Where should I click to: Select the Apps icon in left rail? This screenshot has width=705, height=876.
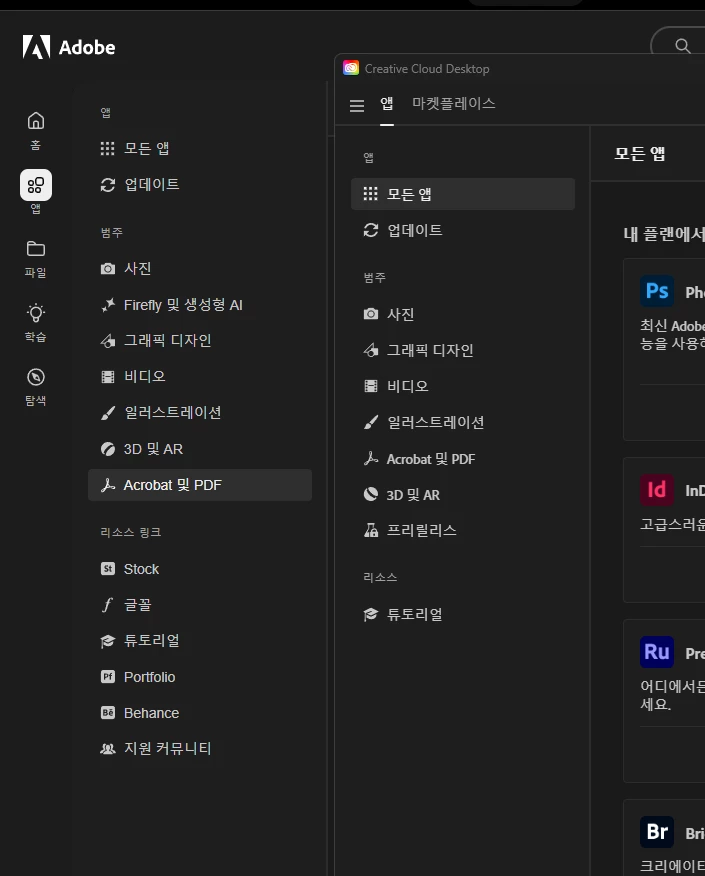[36, 185]
